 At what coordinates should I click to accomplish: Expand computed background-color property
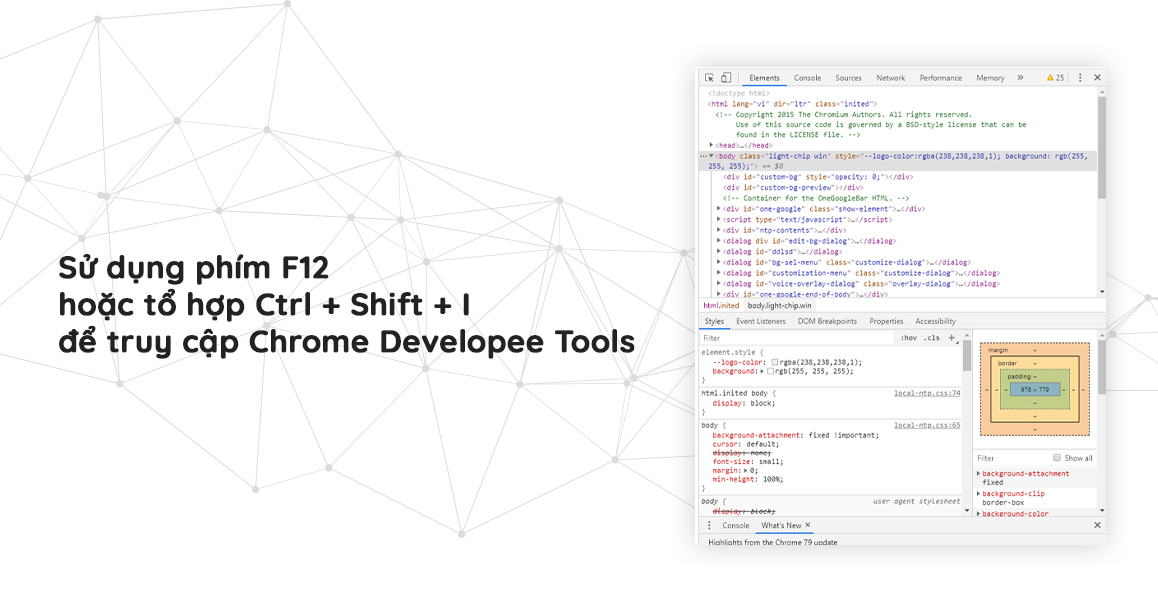coord(979,513)
